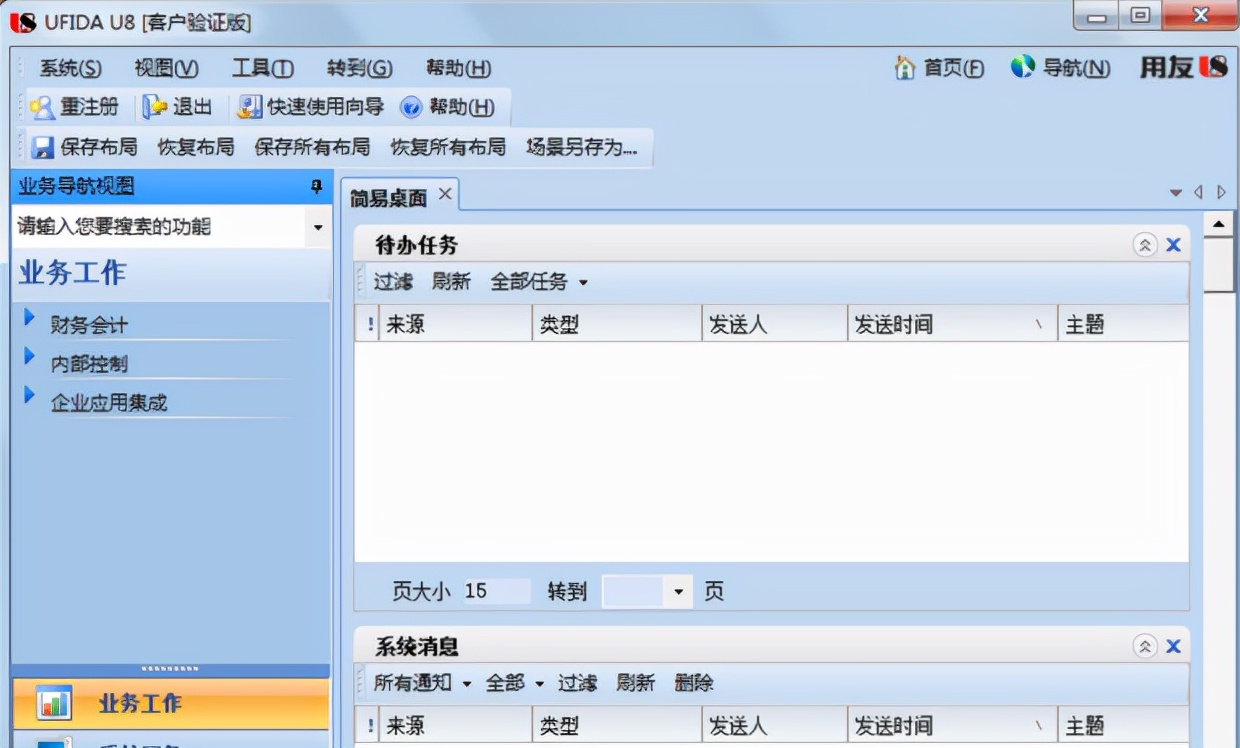Collapse the 系统消息 panel
Viewport: 1240px width, 748px height.
pos(1144,646)
